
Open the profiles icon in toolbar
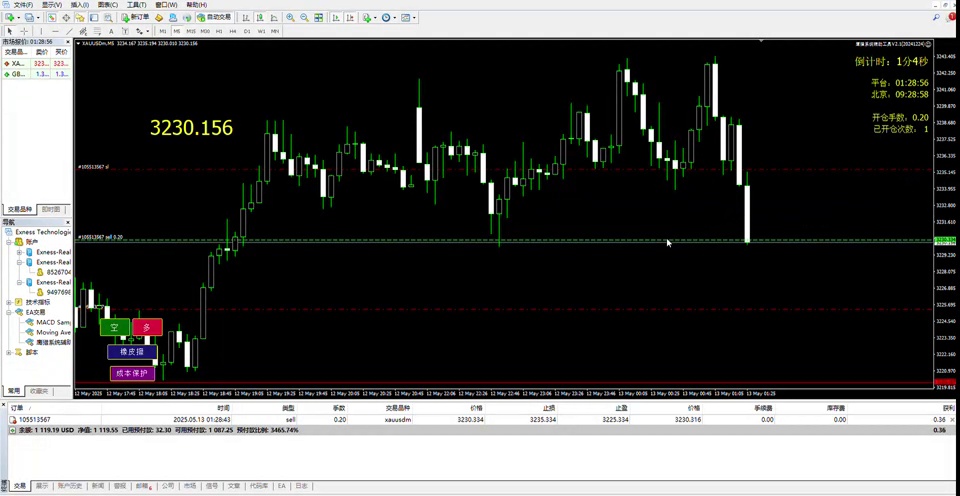[x=29, y=18]
